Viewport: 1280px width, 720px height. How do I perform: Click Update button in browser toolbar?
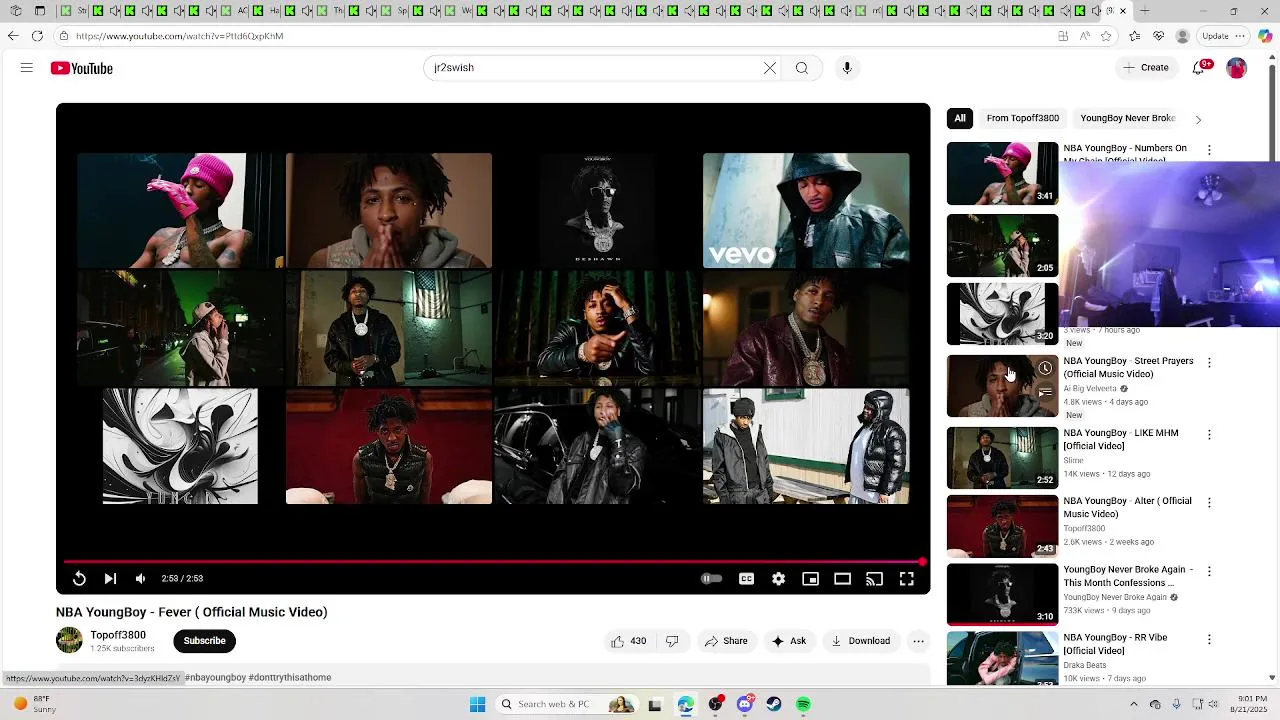(x=1216, y=36)
